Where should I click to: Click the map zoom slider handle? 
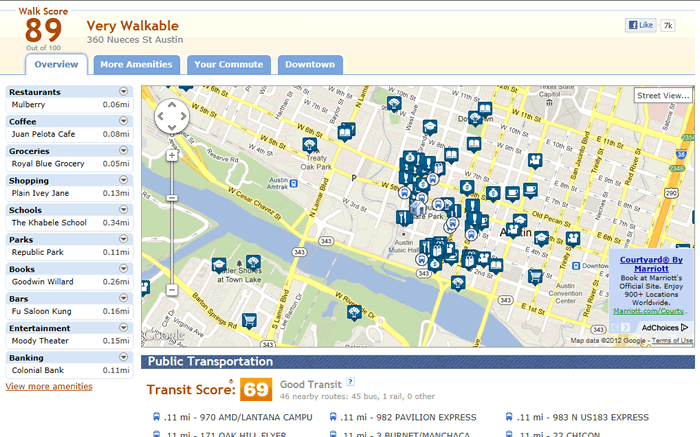point(172,198)
